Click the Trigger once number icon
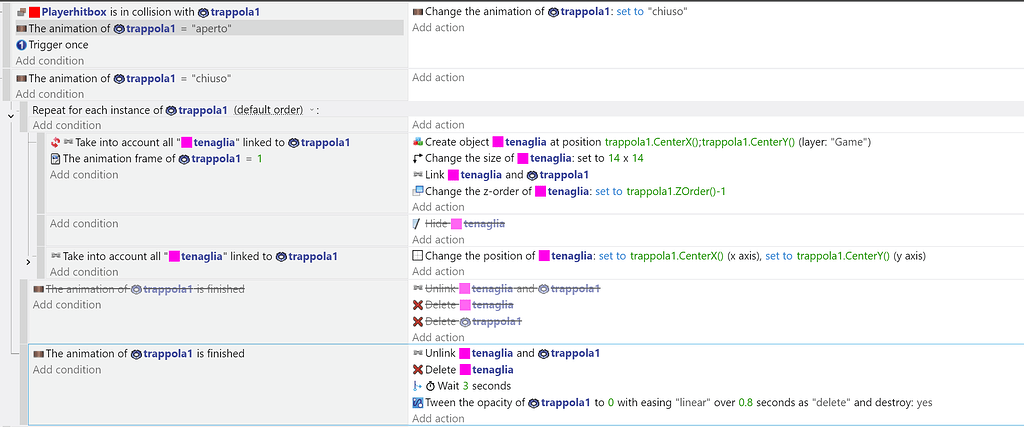This screenshot has width=1024, height=427. (x=21, y=45)
